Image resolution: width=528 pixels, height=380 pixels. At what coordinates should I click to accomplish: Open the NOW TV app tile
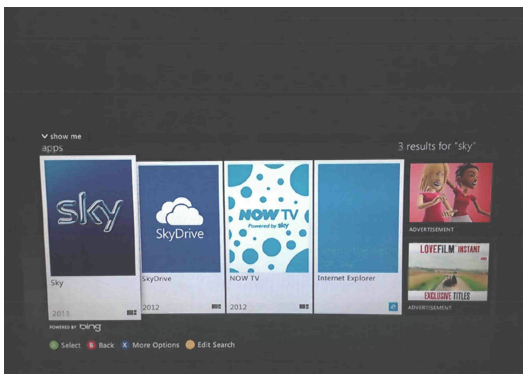point(269,238)
